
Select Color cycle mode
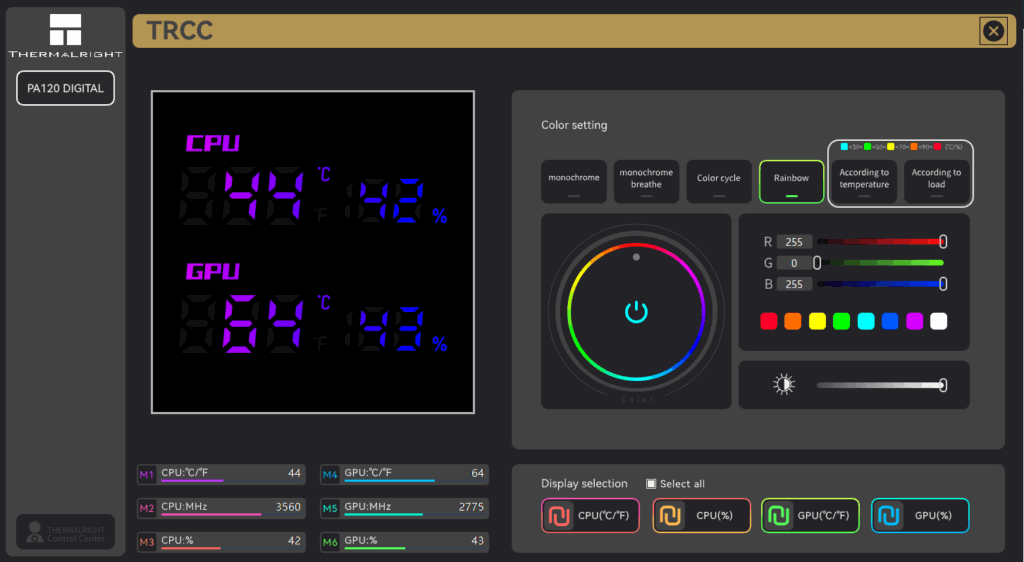pos(719,182)
